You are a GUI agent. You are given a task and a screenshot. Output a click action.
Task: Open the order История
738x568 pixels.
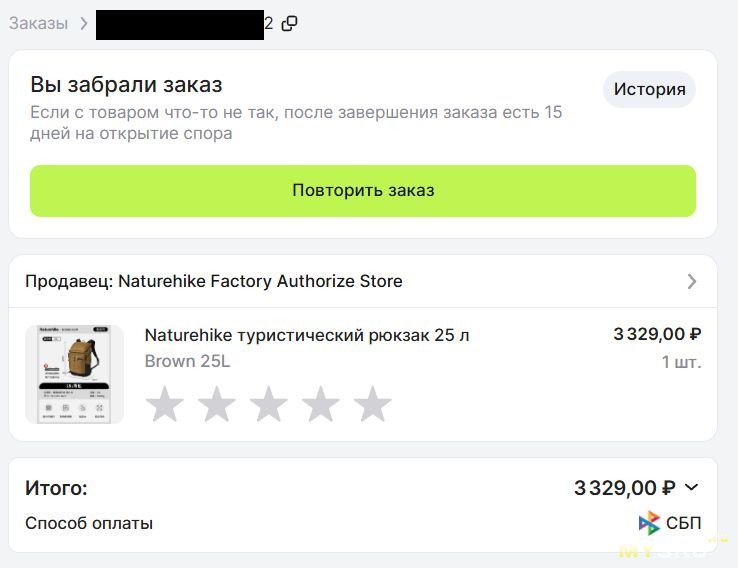pyautogui.click(x=649, y=89)
